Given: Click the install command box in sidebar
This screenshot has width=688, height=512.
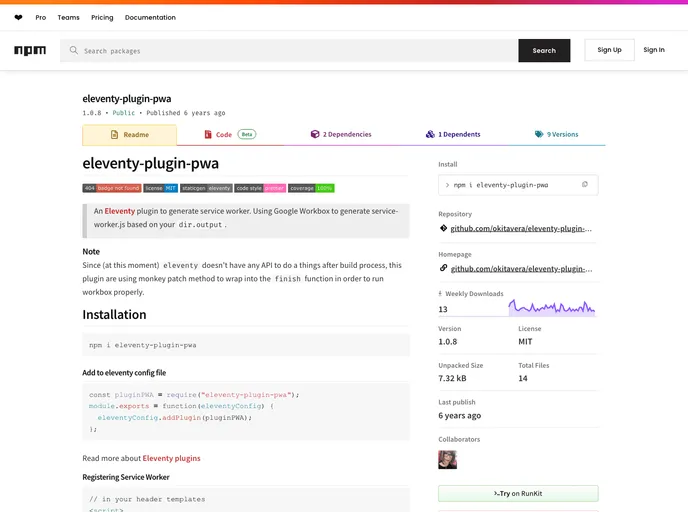Looking at the screenshot, I should coord(518,185).
